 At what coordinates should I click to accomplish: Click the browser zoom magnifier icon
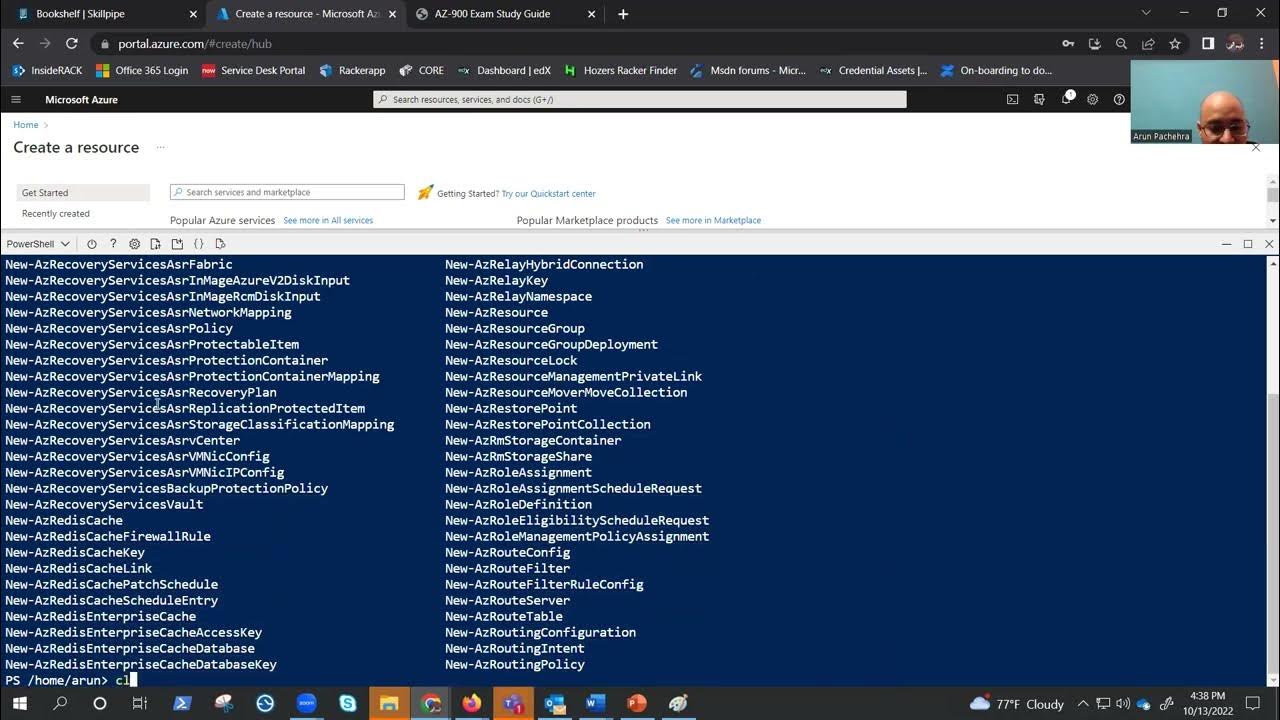[1121, 44]
